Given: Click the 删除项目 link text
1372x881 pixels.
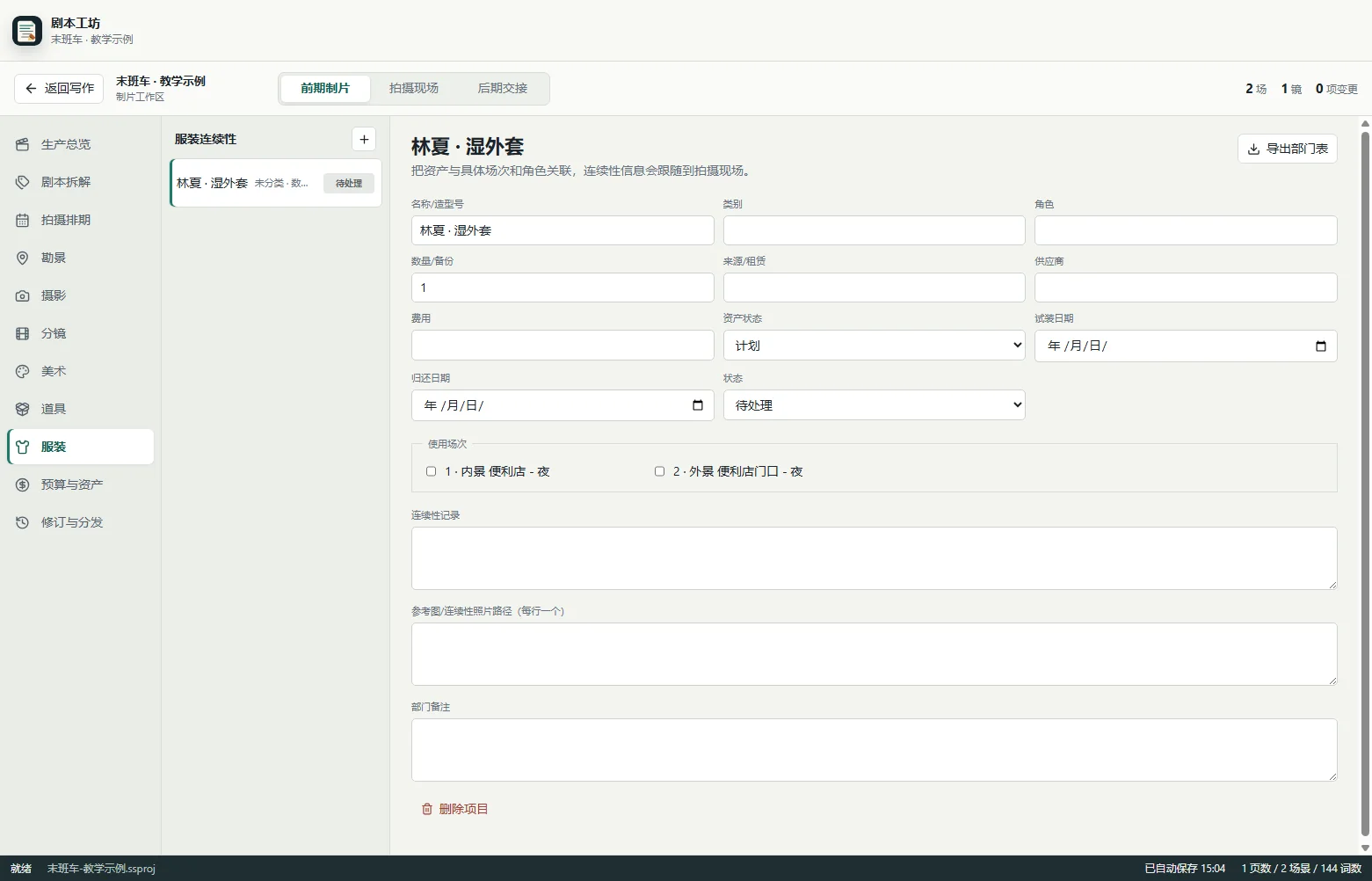Looking at the screenshot, I should coord(463,809).
